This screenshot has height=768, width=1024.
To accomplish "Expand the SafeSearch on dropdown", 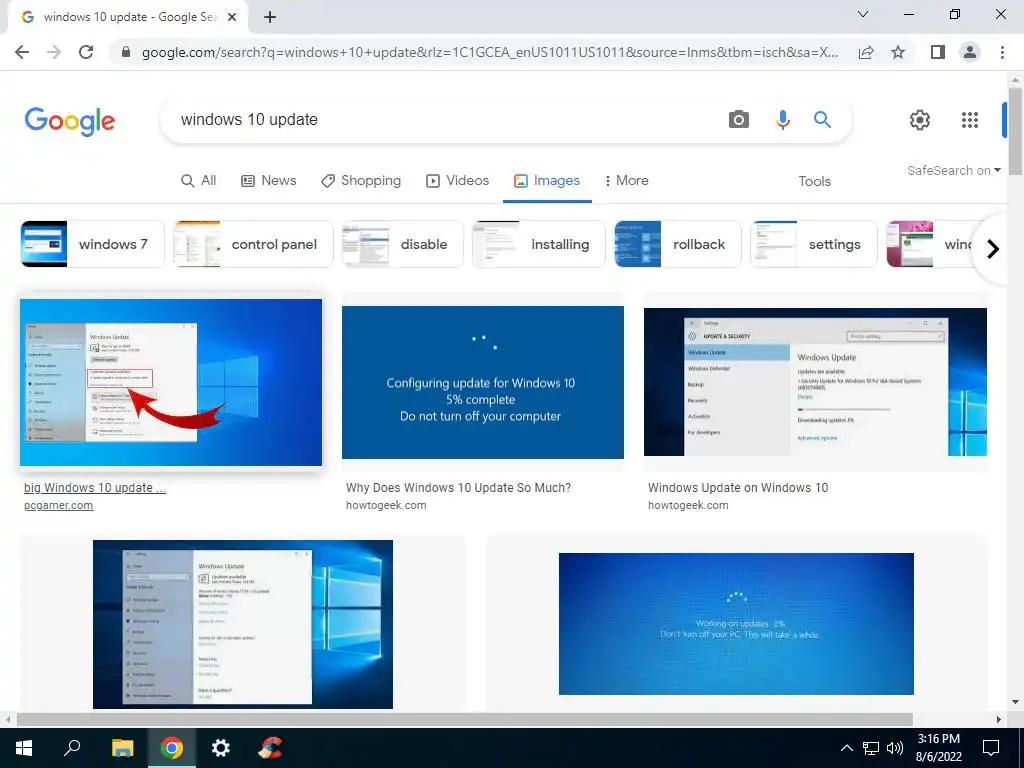I will [x=953, y=170].
